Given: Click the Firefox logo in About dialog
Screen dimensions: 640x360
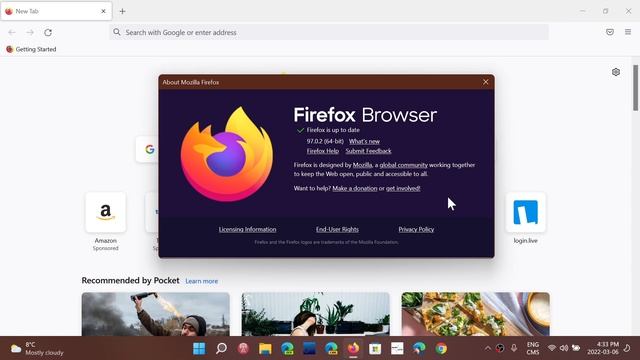Looking at the screenshot, I should click(227, 154).
